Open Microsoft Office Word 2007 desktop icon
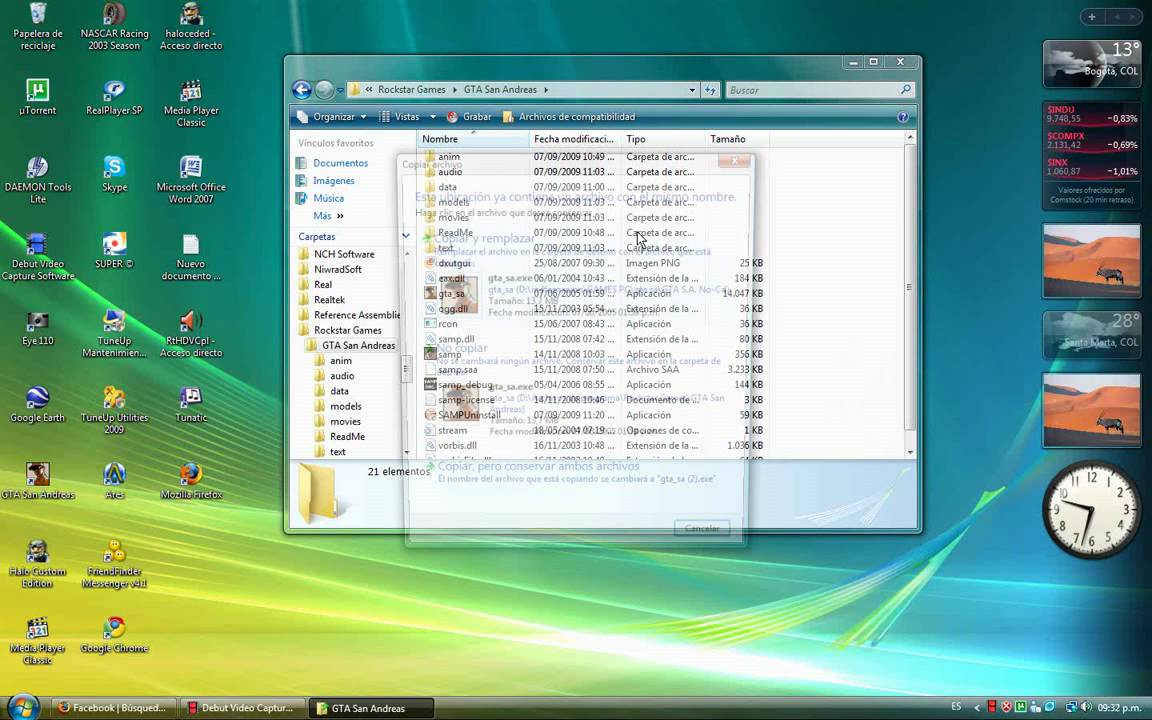Viewport: 1152px width, 720px height. point(191,180)
